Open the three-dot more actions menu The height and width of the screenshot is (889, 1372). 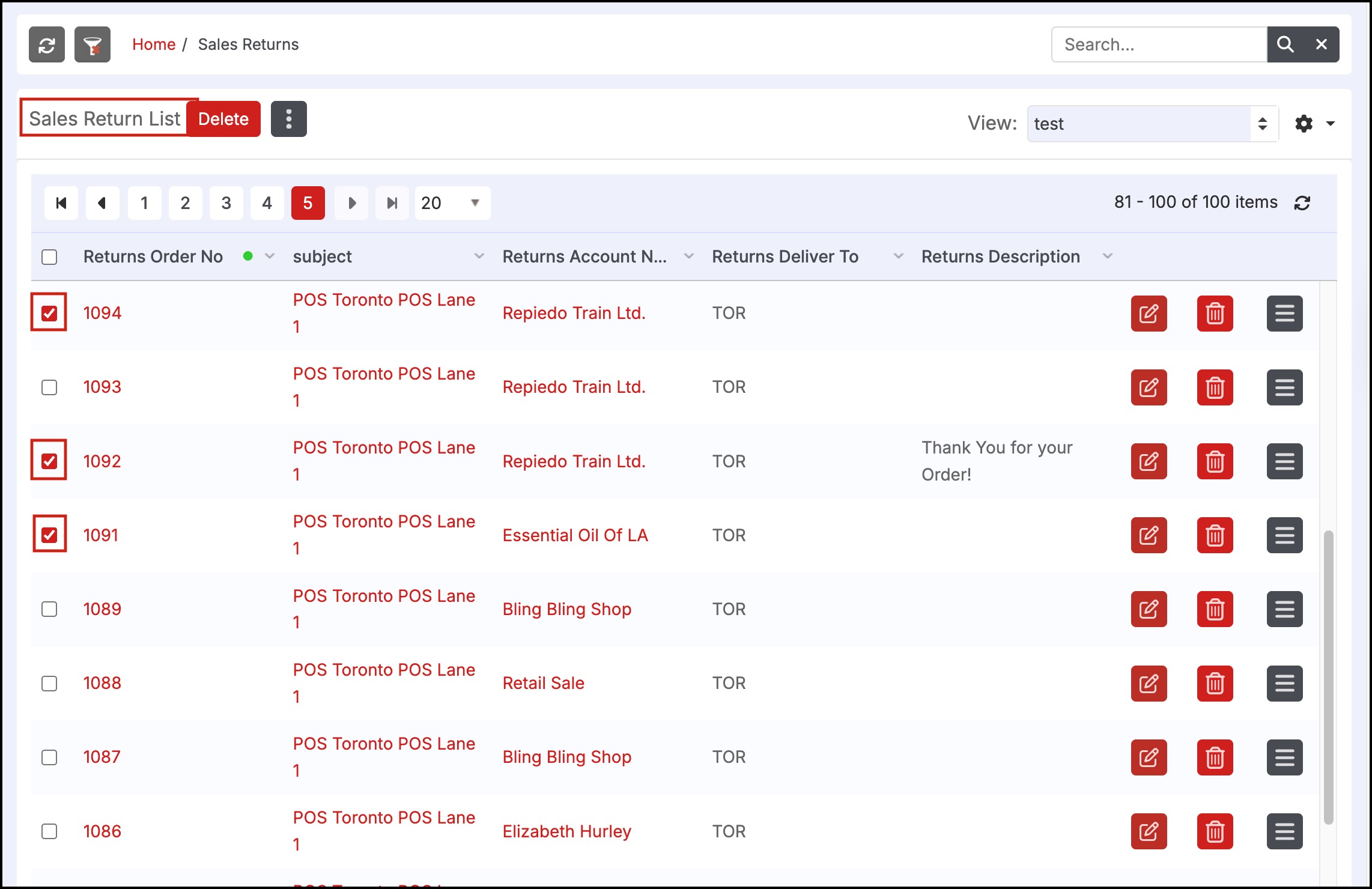pyautogui.click(x=289, y=119)
